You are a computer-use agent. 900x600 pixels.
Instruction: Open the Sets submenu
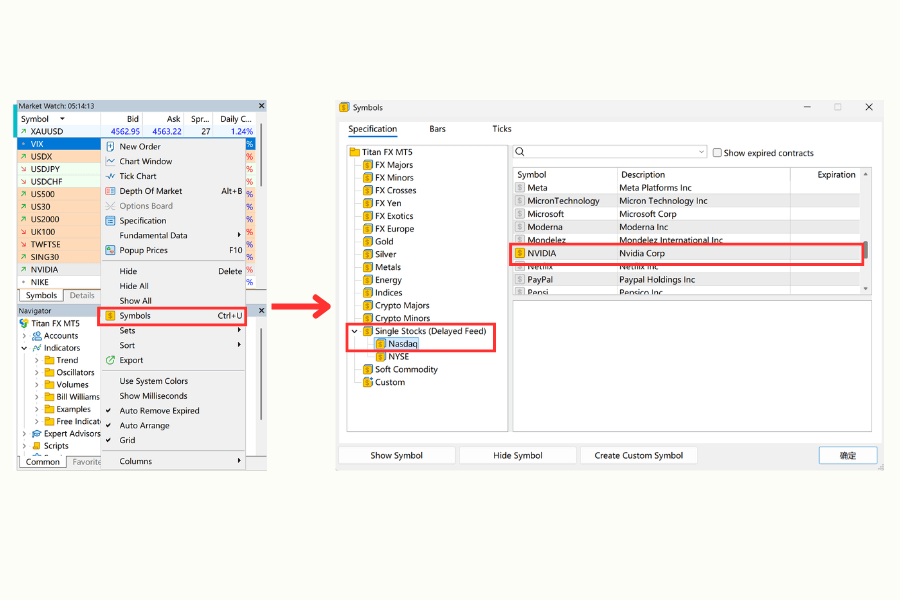point(173,331)
